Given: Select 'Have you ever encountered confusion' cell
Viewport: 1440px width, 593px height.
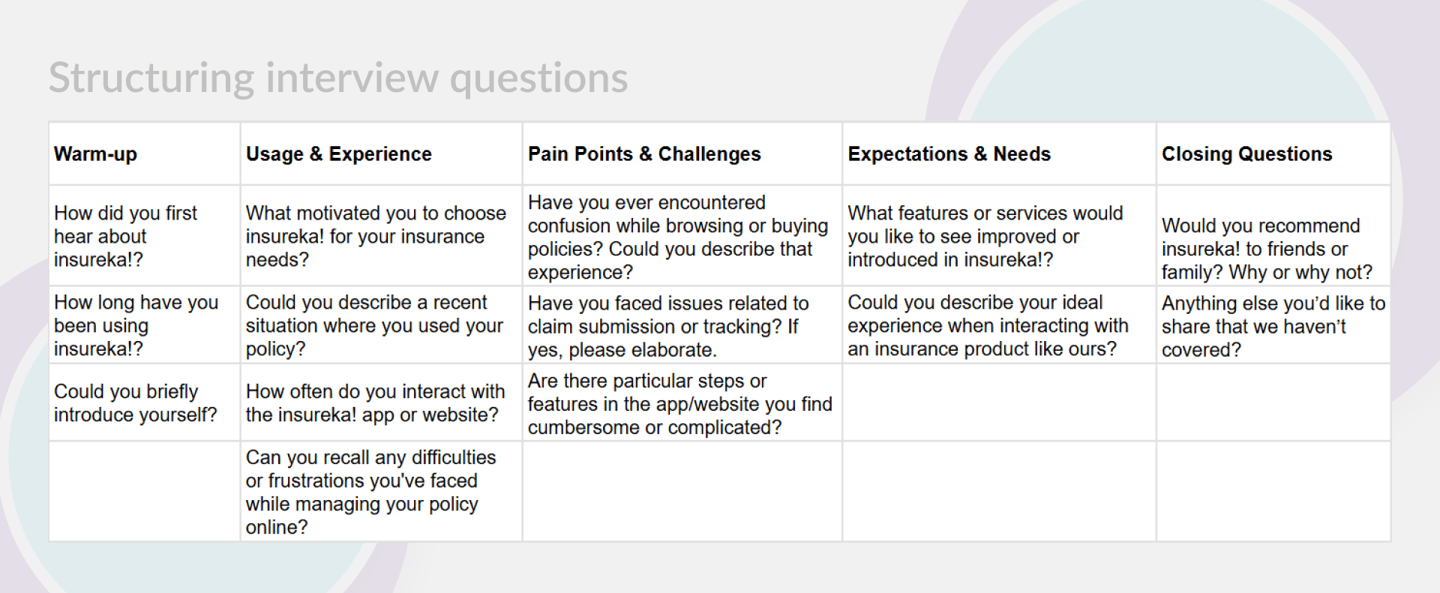Looking at the screenshot, I should point(681,237).
